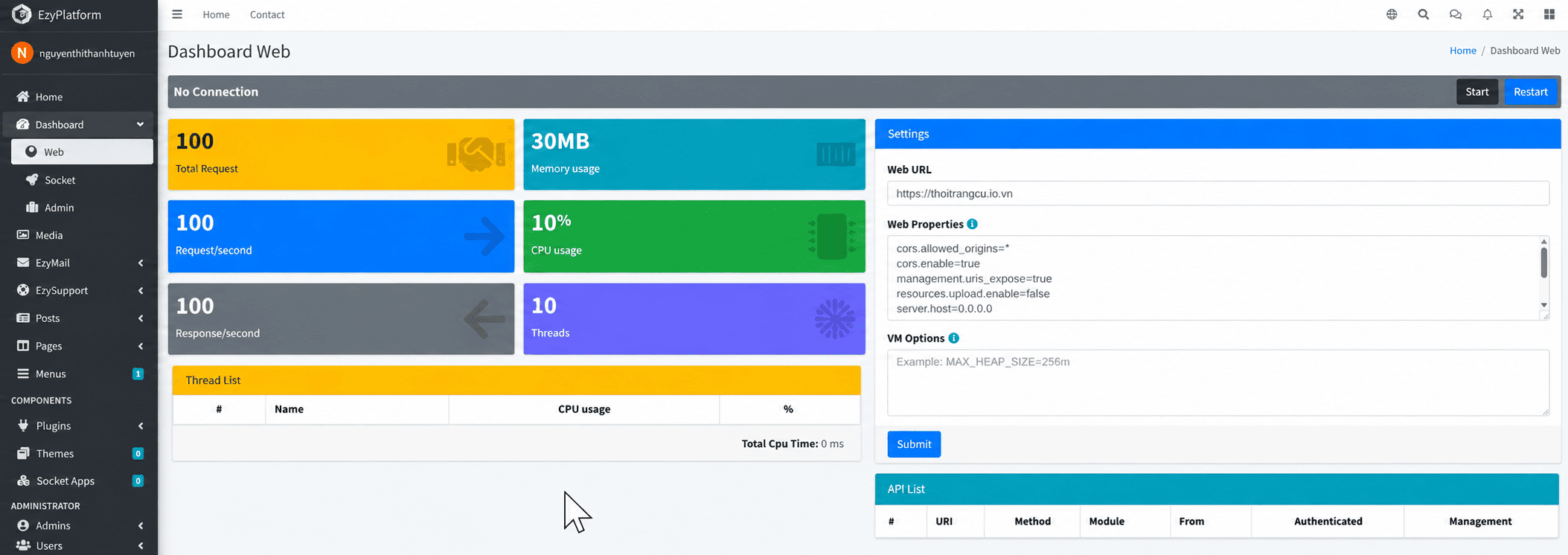Image resolution: width=1568 pixels, height=555 pixels.
Task: Click the Start button
Action: (x=1476, y=92)
